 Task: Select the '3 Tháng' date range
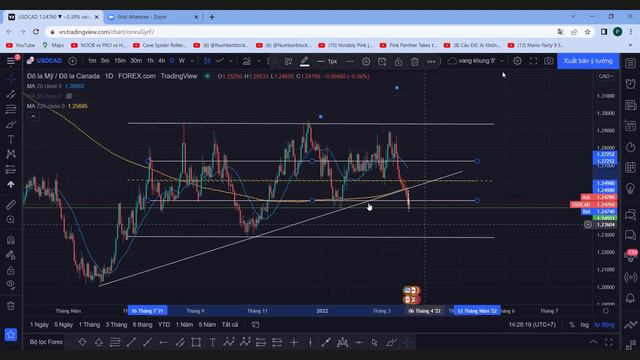pyautogui.click(x=116, y=324)
